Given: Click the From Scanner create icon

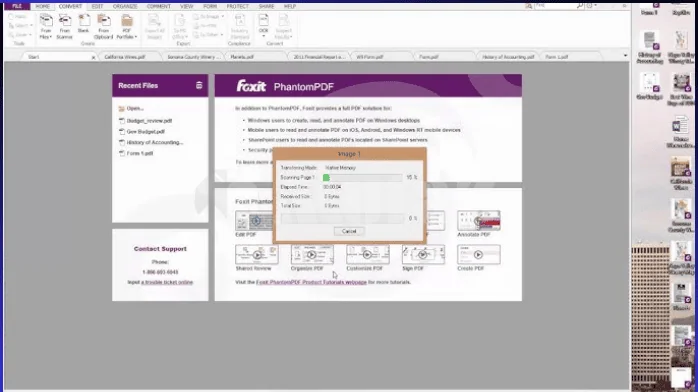Looking at the screenshot, I should (65, 27).
